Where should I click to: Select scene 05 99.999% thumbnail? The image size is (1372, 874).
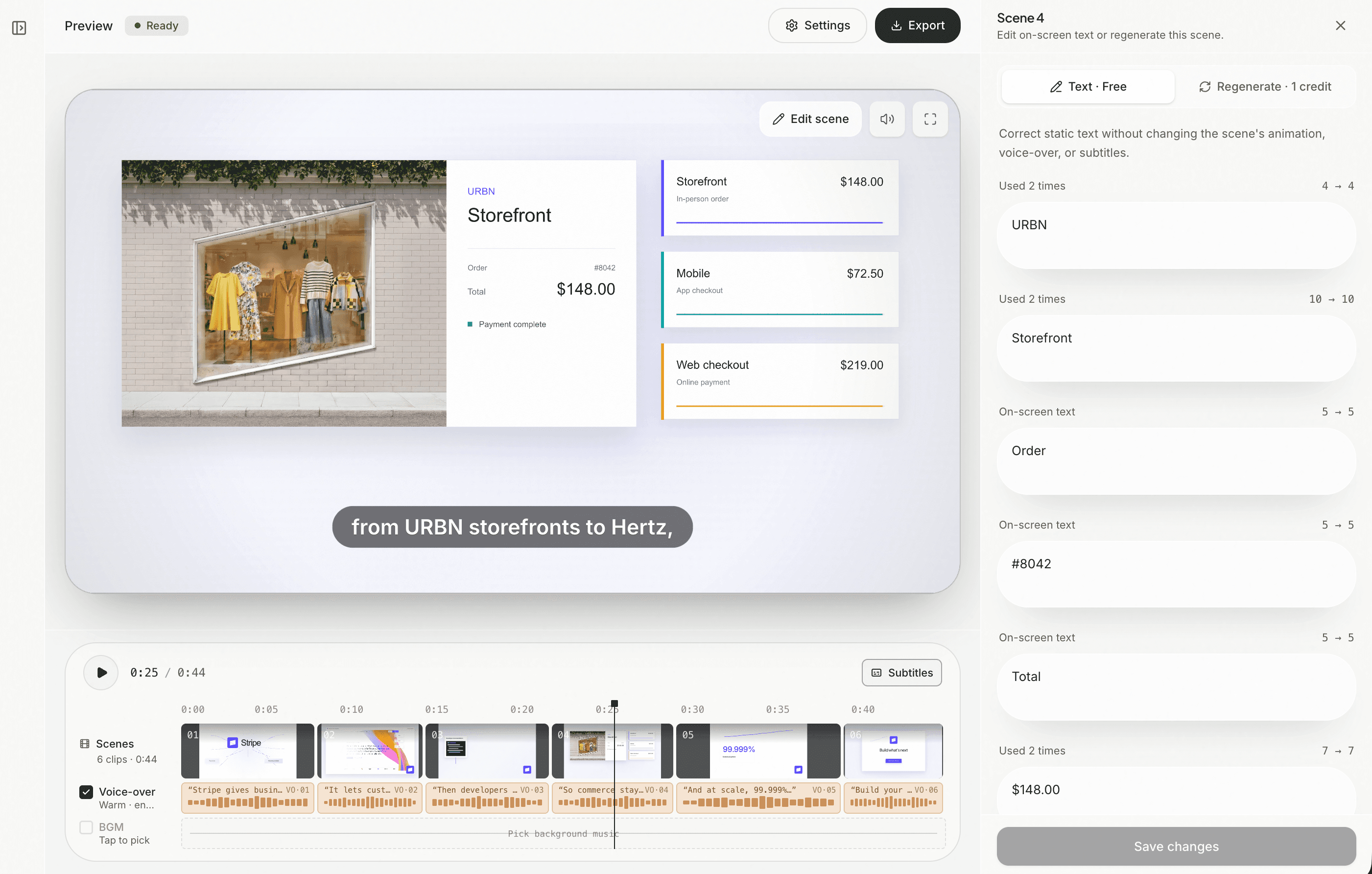[x=758, y=751]
